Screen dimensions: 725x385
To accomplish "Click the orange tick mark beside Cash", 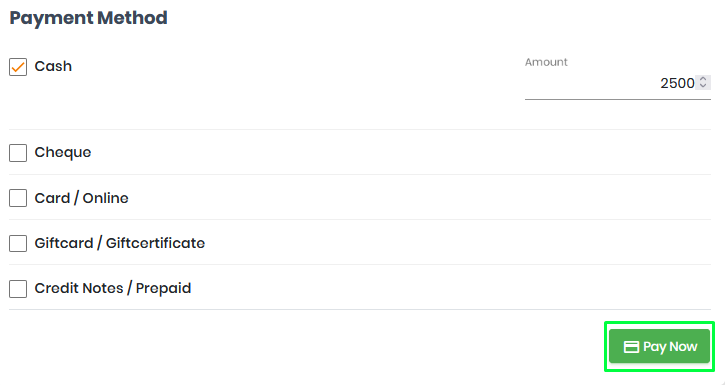I will 18,67.
